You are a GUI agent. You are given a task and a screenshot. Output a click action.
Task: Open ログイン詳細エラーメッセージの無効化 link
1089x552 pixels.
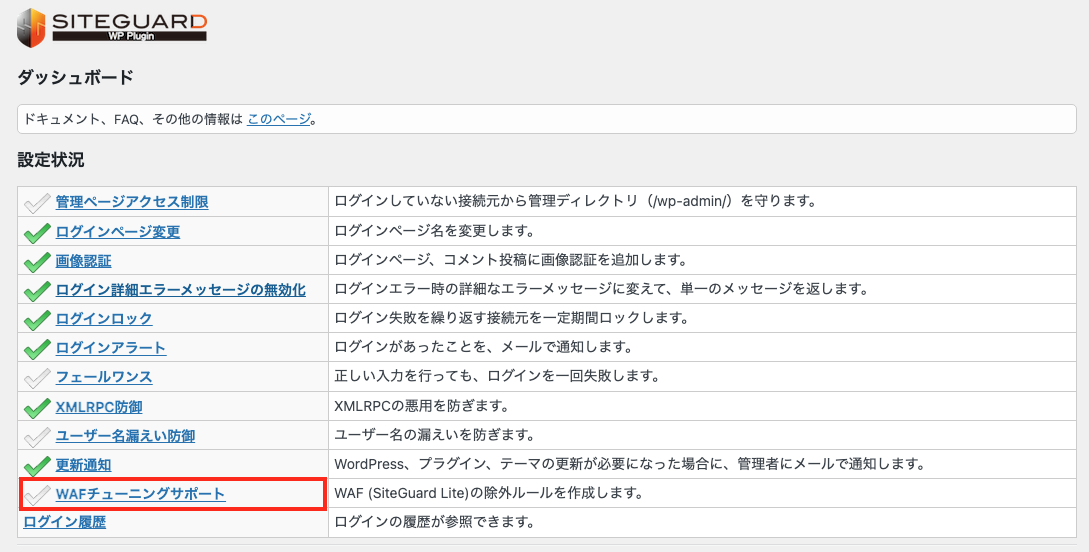tap(180, 290)
